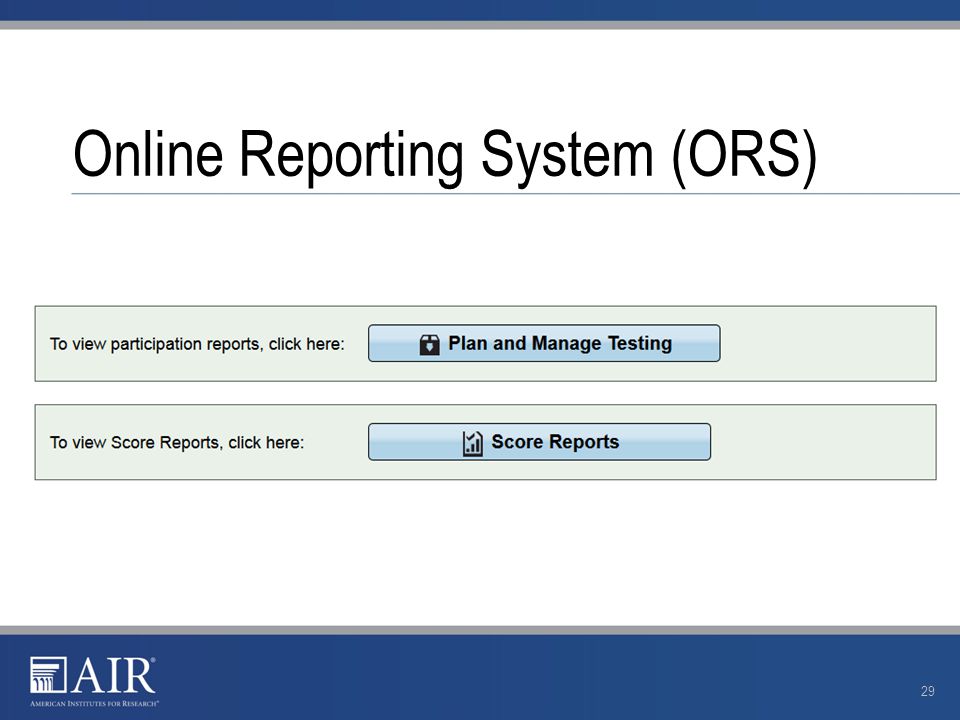Click the text 'To view participation reports, click here:'
960x720 pixels.
point(197,344)
